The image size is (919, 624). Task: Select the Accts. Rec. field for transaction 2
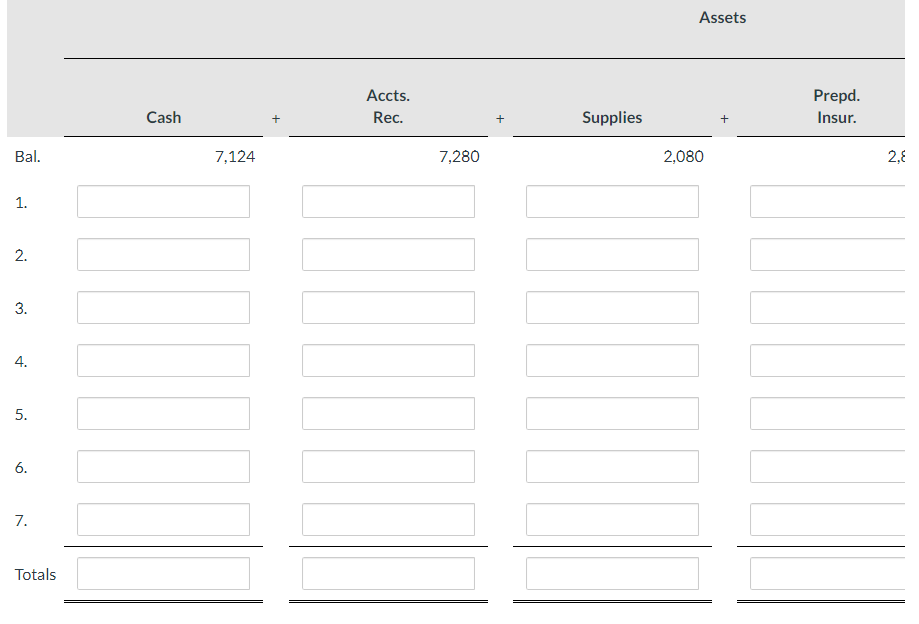tap(388, 254)
